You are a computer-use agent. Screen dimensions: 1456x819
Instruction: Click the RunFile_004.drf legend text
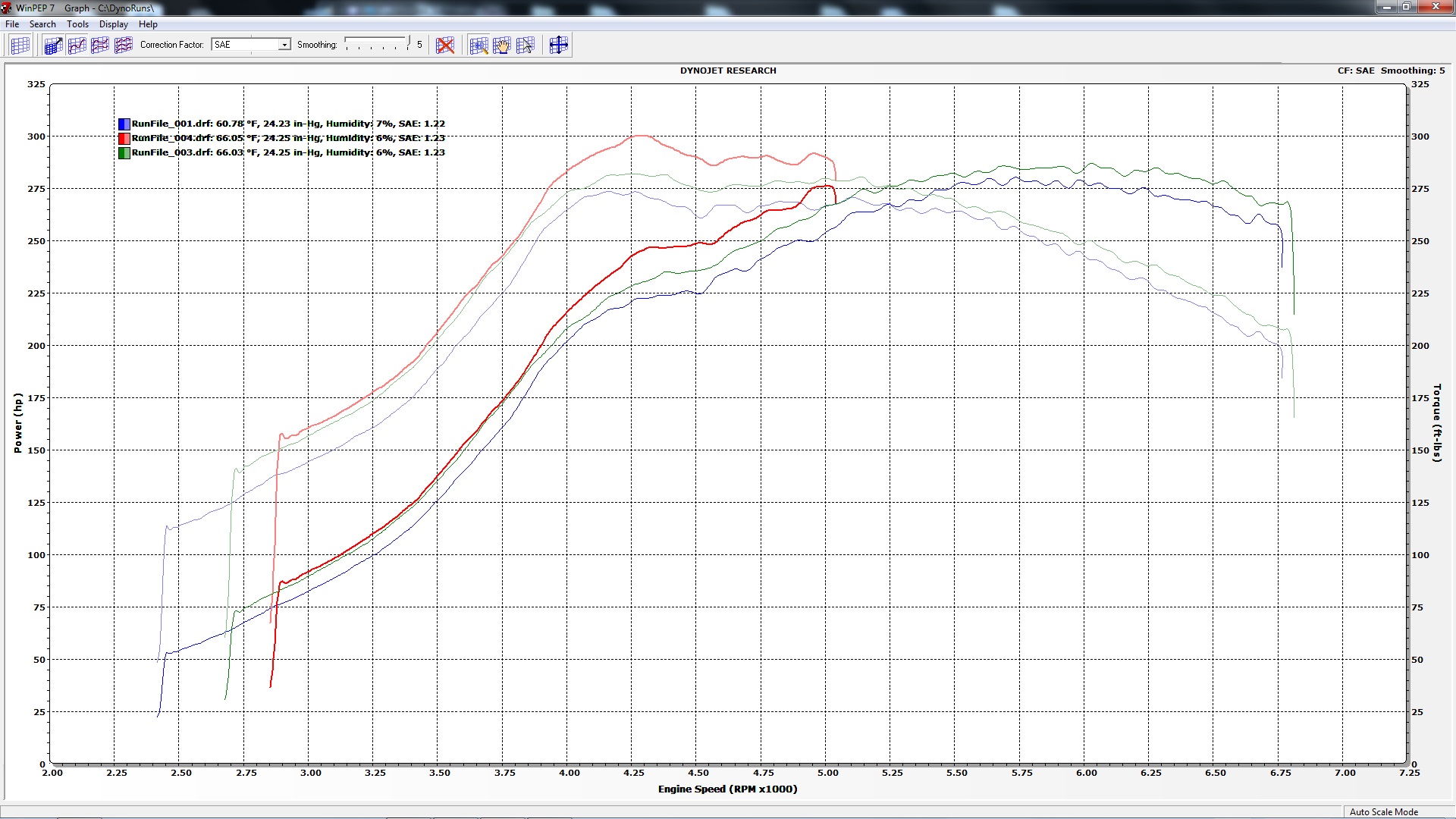288,138
